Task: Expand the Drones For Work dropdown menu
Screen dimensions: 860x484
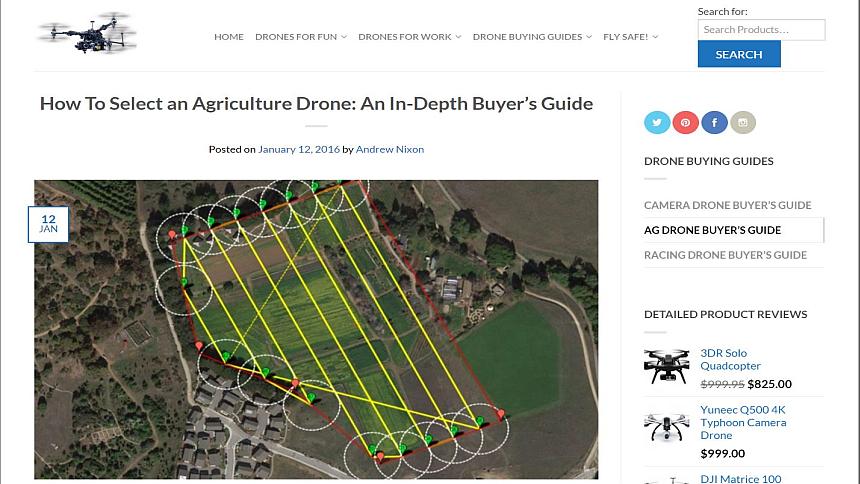Action: [x=410, y=37]
